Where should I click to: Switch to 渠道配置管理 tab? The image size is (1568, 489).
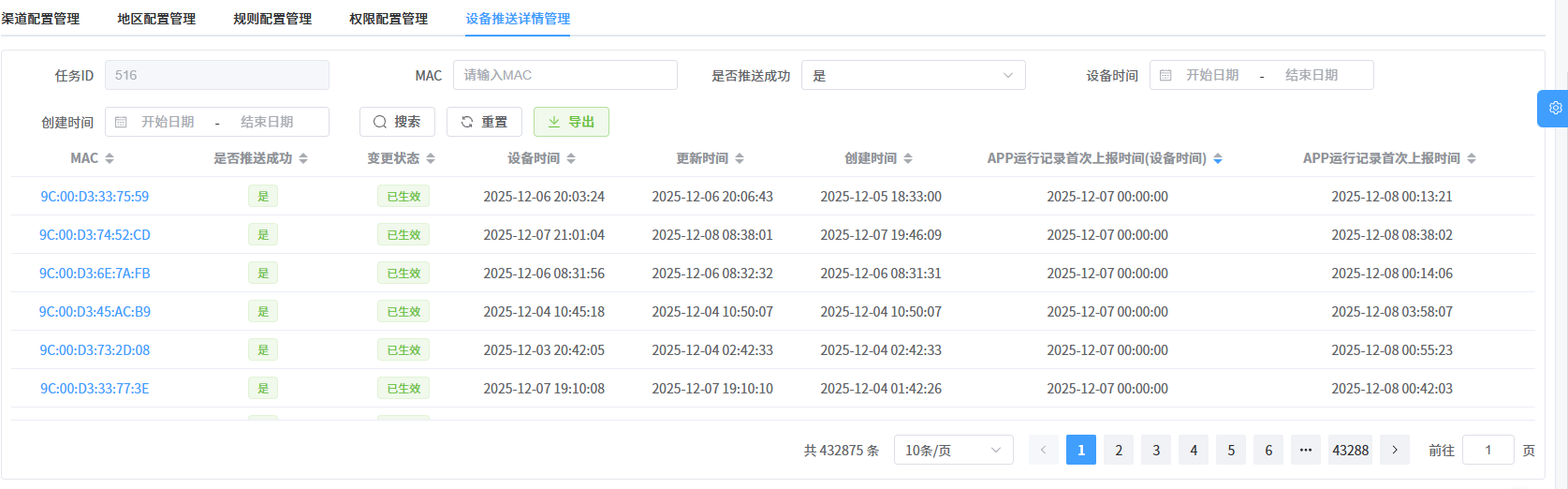pyautogui.click(x=41, y=19)
